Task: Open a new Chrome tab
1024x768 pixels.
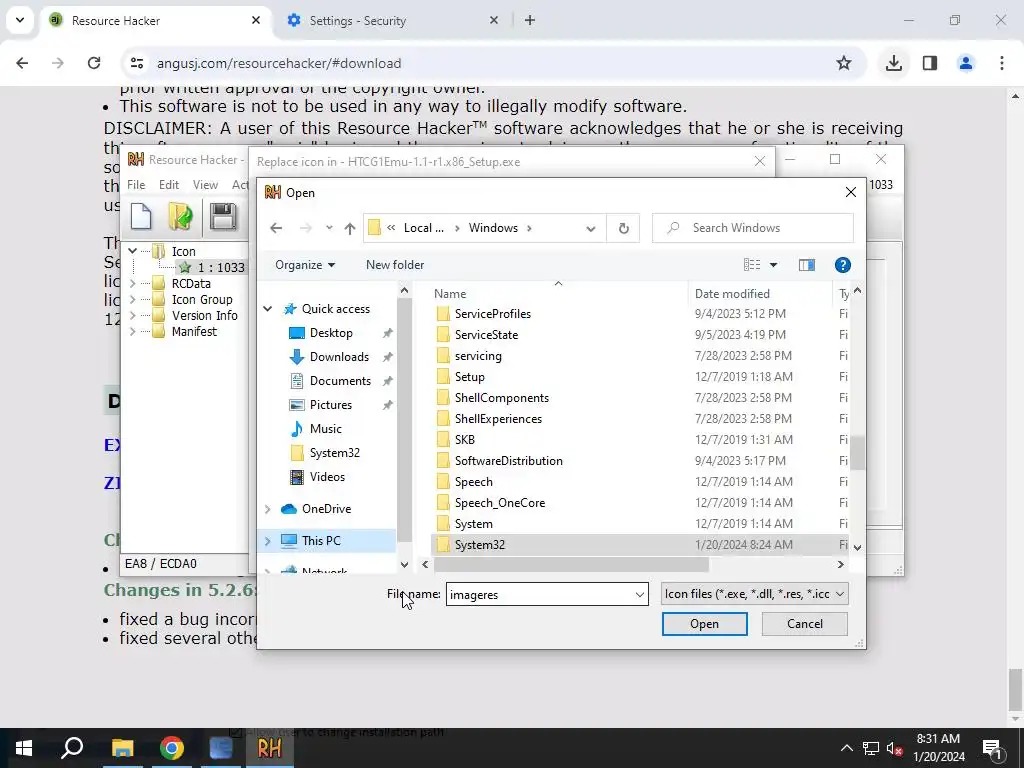Action: tap(530, 21)
